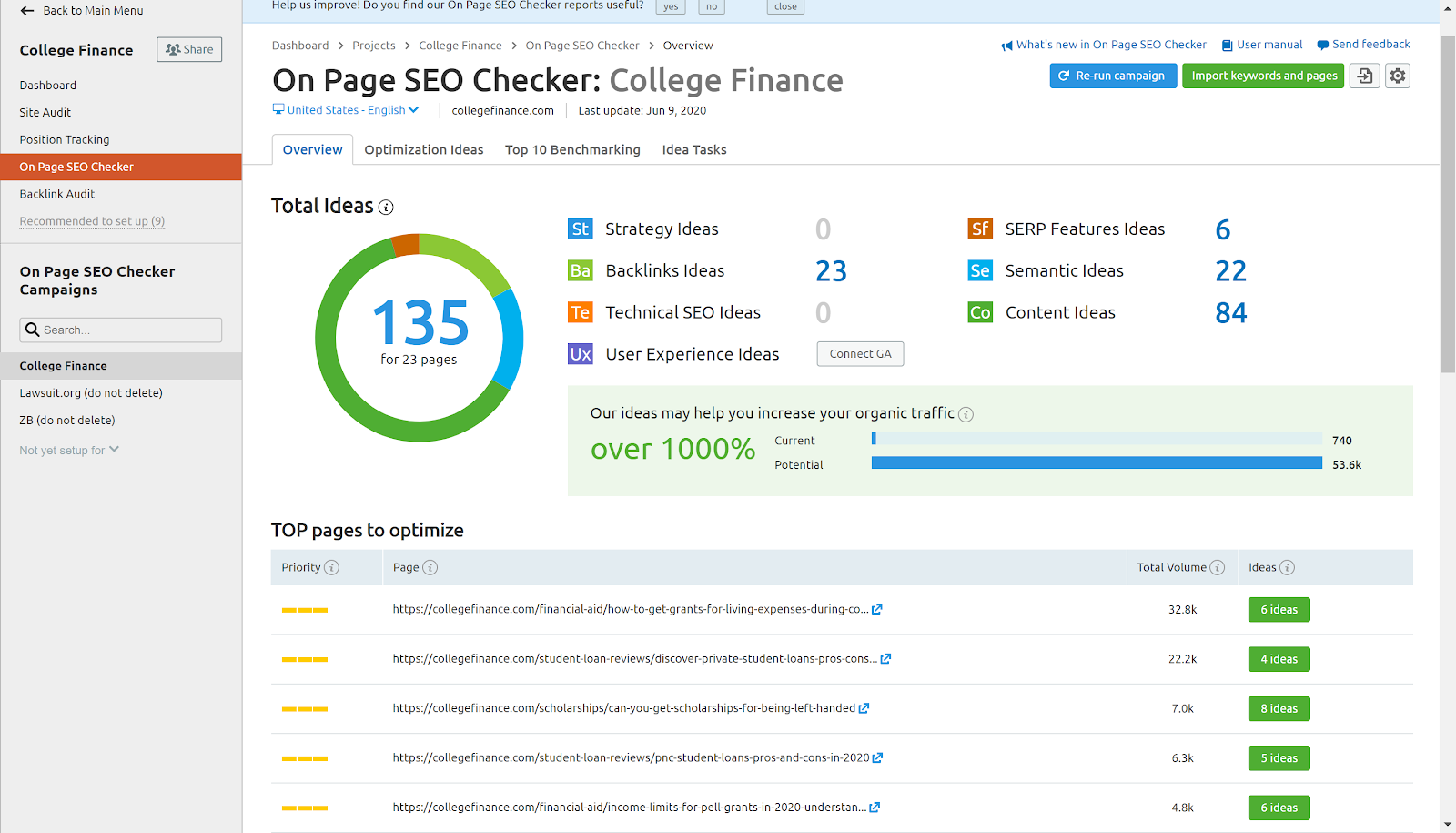The width and height of the screenshot is (1456, 833).
Task: Select the Se Semantic Ideas icon
Action: point(980,270)
